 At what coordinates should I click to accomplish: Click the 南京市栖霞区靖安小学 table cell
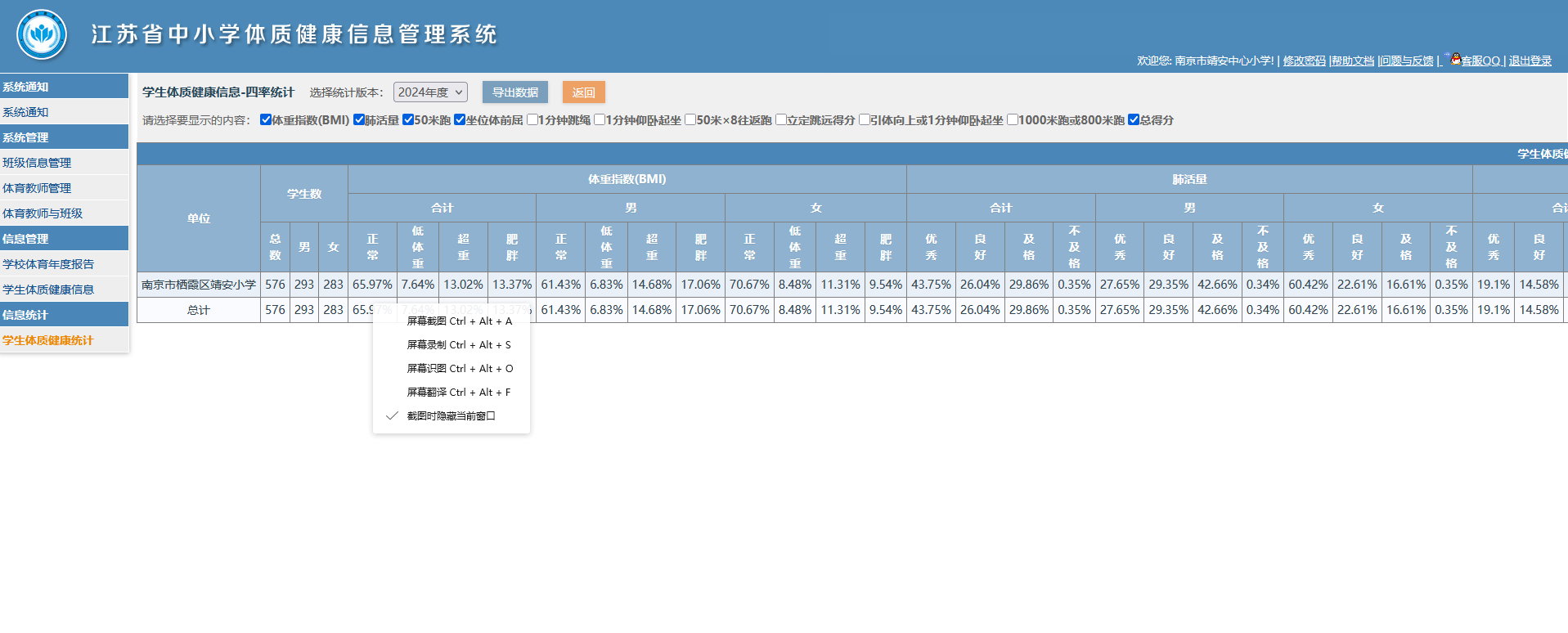pyautogui.click(x=199, y=285)
